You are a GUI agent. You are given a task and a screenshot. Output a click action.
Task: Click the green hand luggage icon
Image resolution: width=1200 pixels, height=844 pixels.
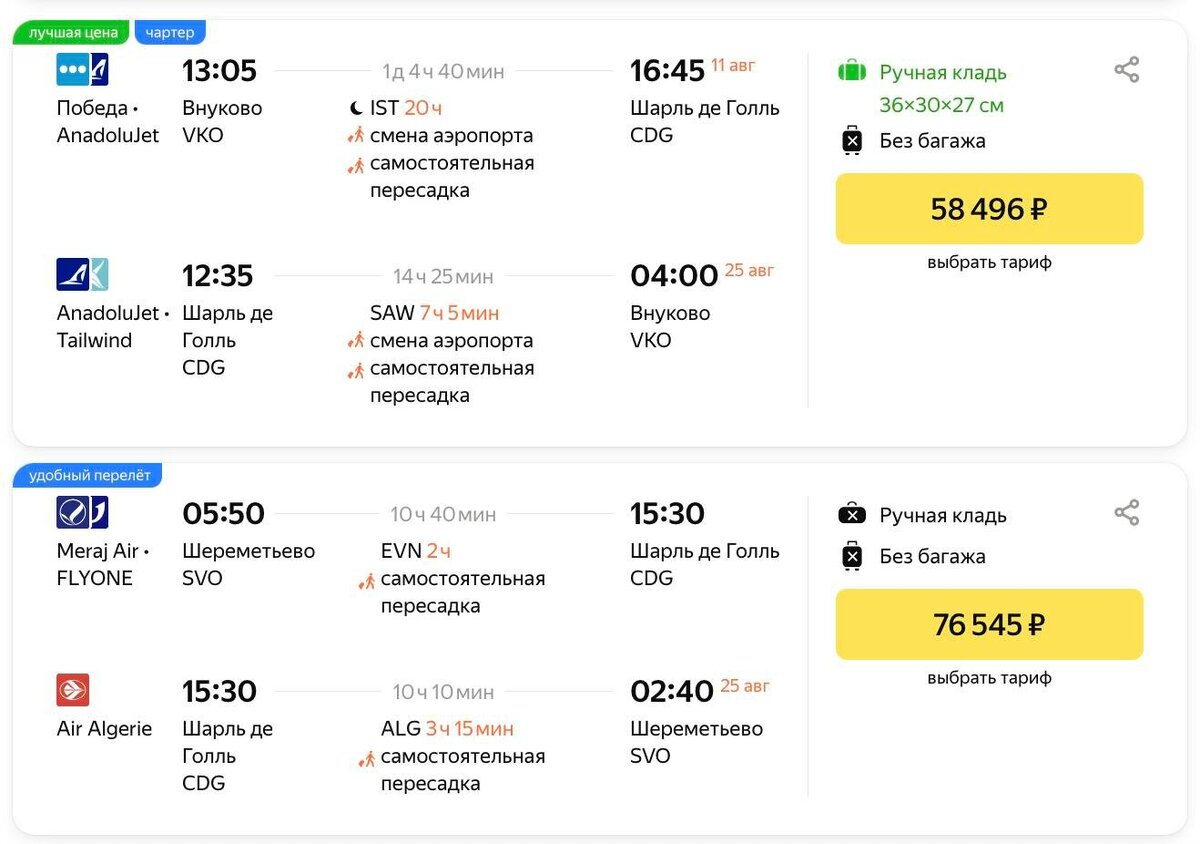coord(852,71)
